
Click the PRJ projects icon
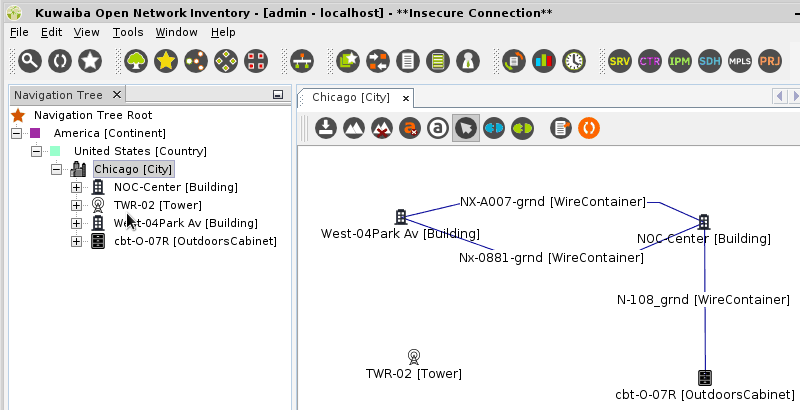[770, 61]
